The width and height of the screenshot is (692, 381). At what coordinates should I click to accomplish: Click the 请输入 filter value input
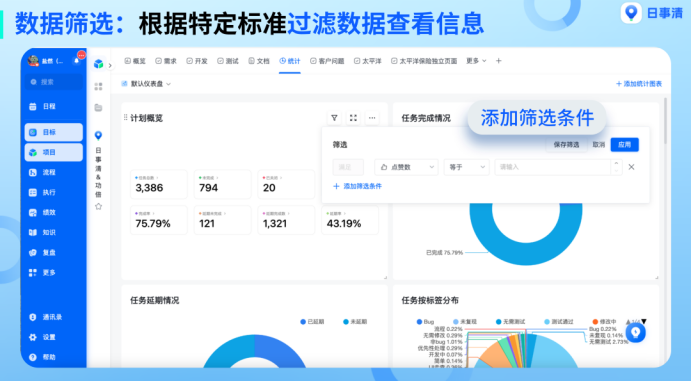click(554, 167)
